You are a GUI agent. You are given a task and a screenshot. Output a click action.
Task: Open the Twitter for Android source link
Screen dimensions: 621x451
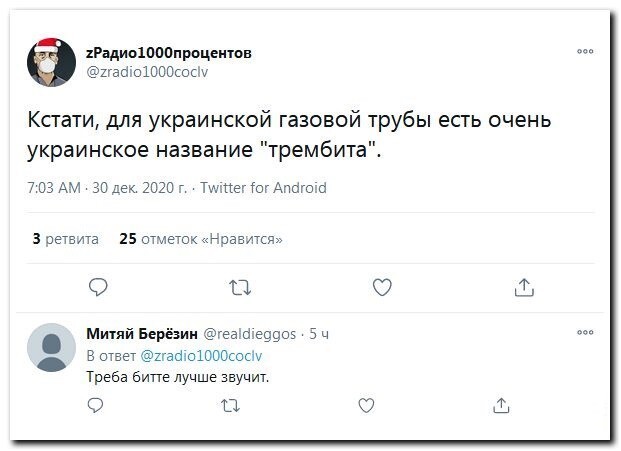(x=263, y=188)
